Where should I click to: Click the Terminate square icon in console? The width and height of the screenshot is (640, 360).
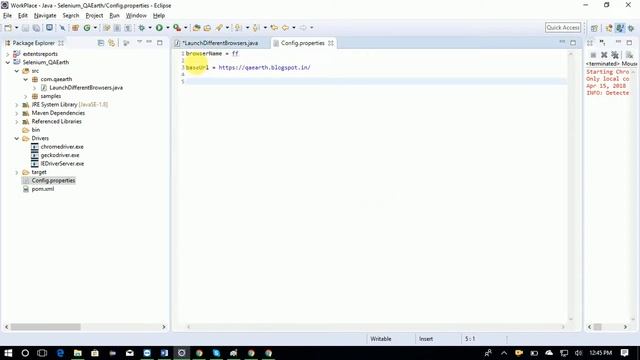[593, 55]
